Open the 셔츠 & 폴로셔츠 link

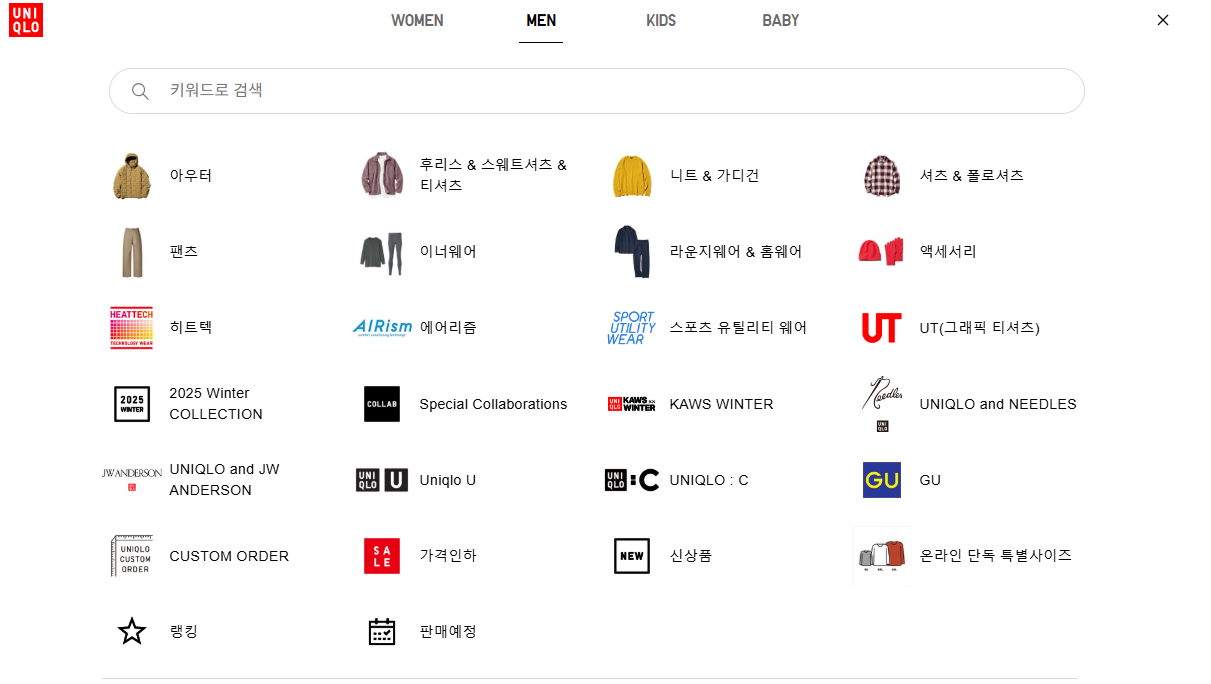[972, 176]
